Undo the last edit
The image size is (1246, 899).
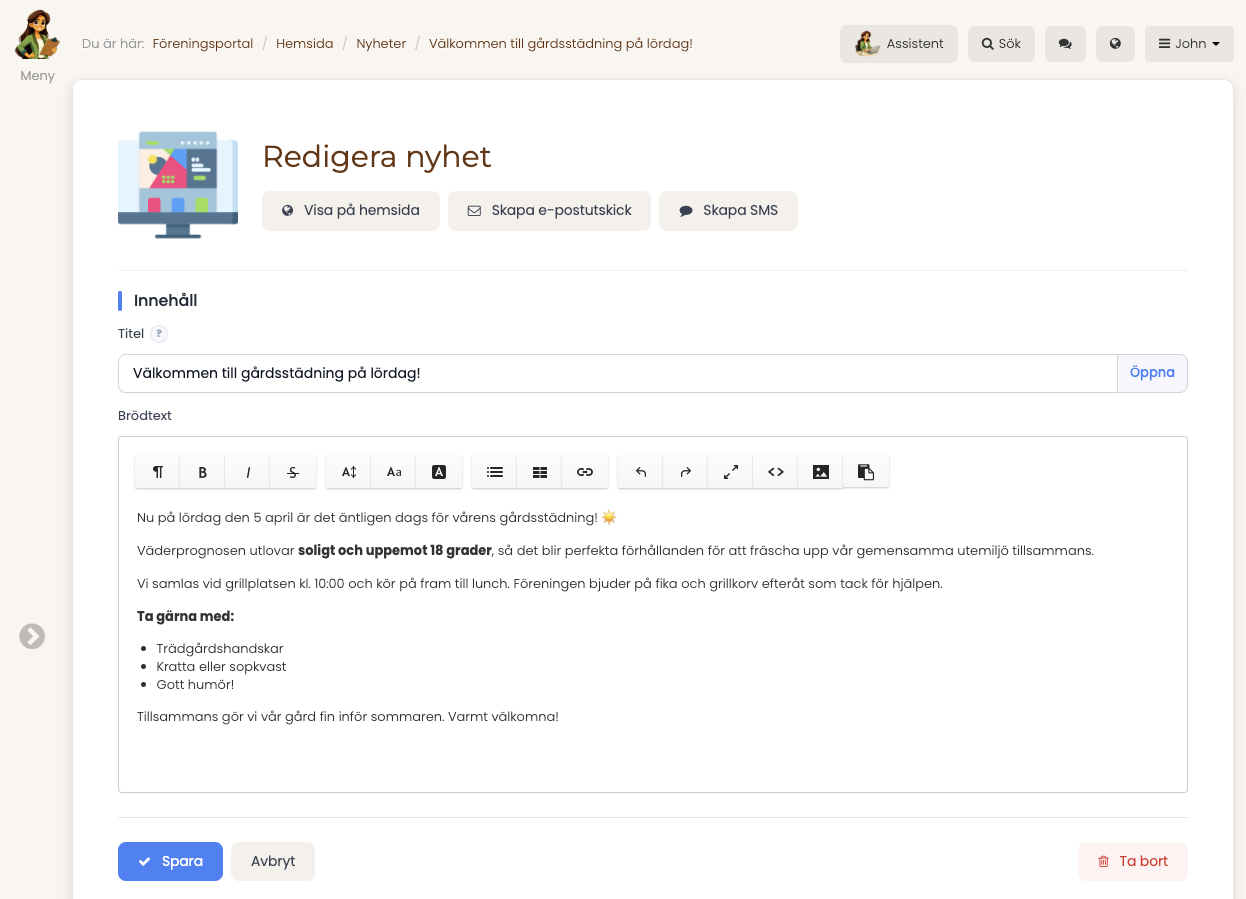click(641, 472)
